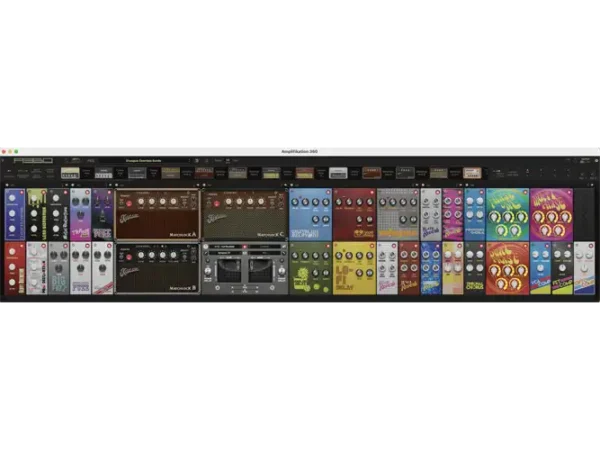Select the Matchlock B amp nameplate
Viewport: 600px width, 450px height.
click(183, 288)
